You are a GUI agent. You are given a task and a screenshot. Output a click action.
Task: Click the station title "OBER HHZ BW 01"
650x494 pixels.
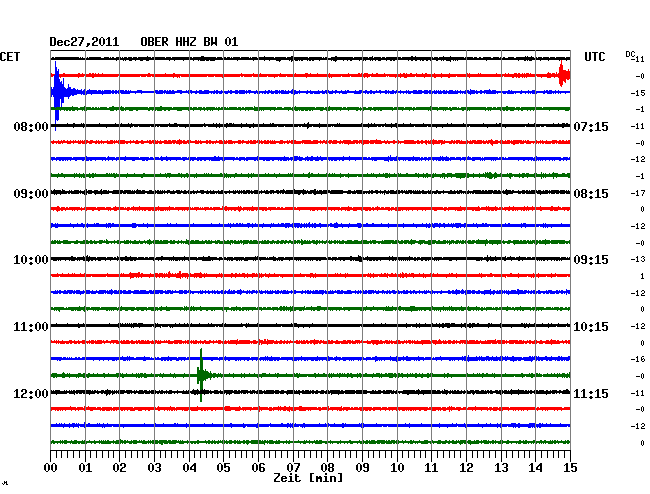(x=189, y=42)
